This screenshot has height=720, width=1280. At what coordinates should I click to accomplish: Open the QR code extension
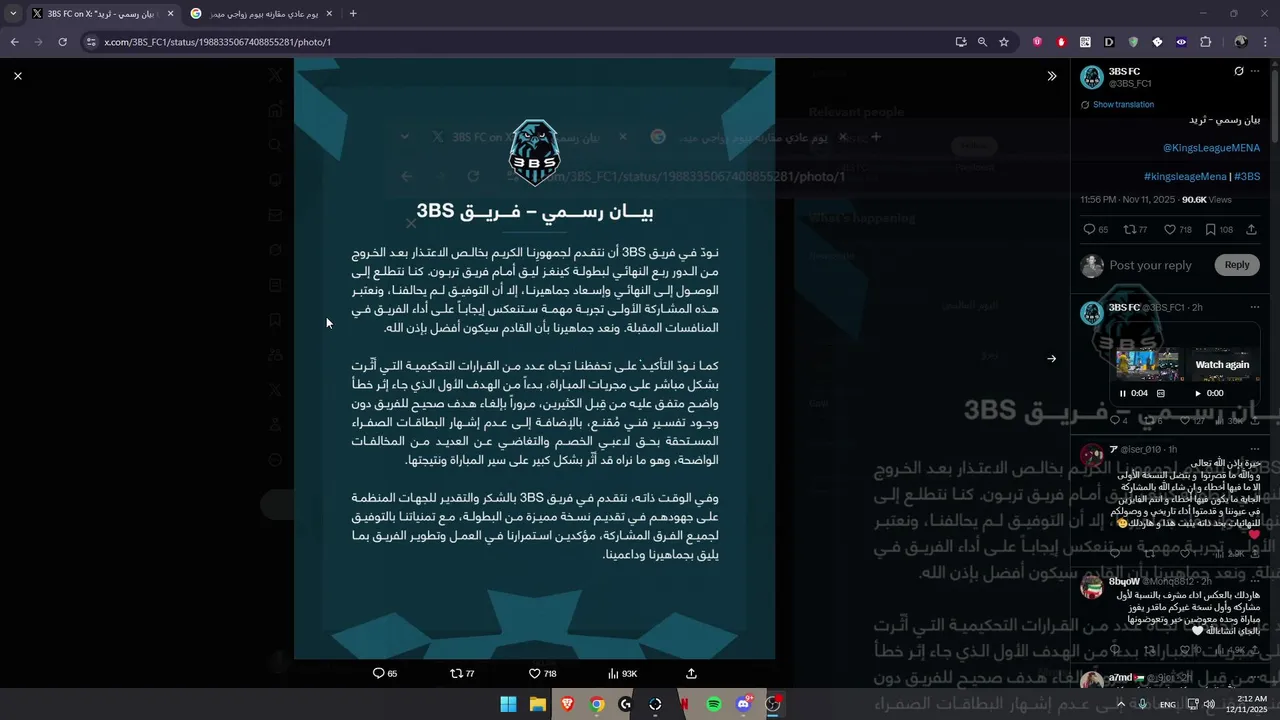pos(1085,42)
